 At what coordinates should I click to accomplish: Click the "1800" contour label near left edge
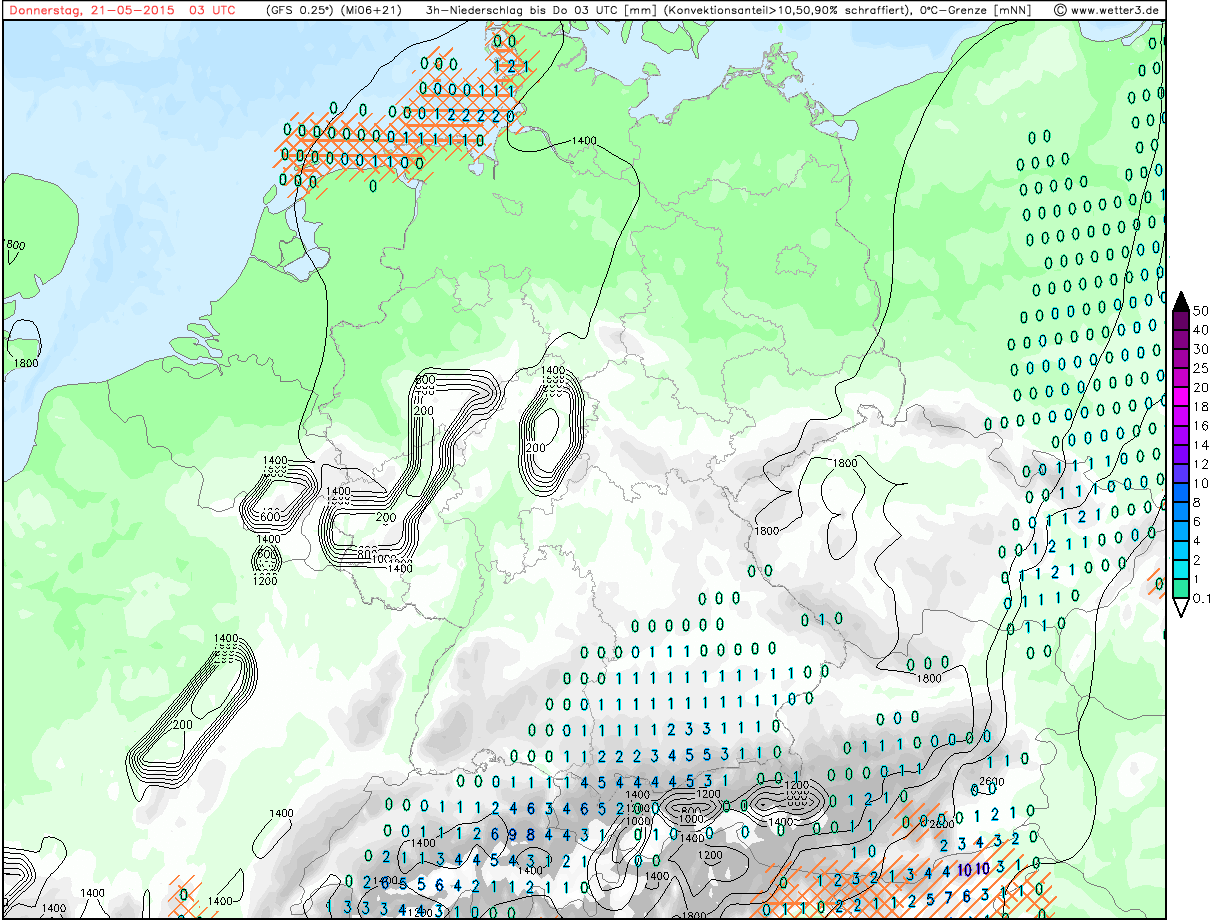26,363
